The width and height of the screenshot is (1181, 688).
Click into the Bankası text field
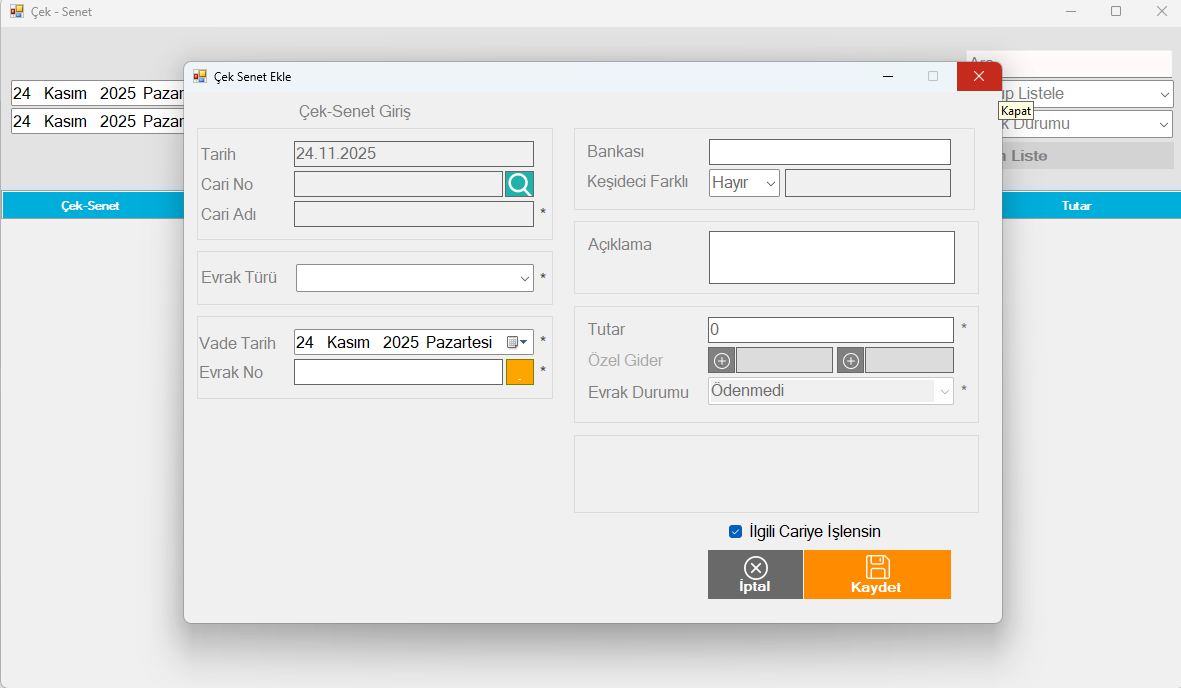pos(829,152)
